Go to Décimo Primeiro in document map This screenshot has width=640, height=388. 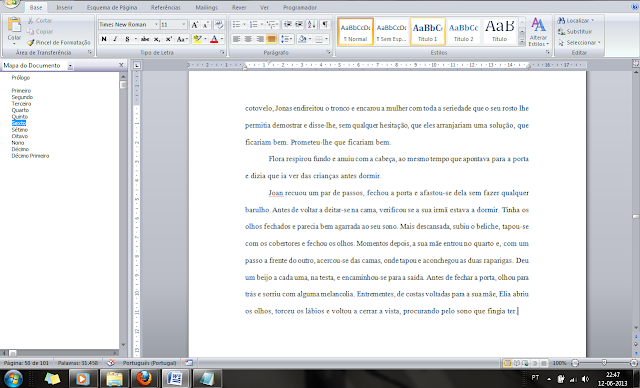30,156
